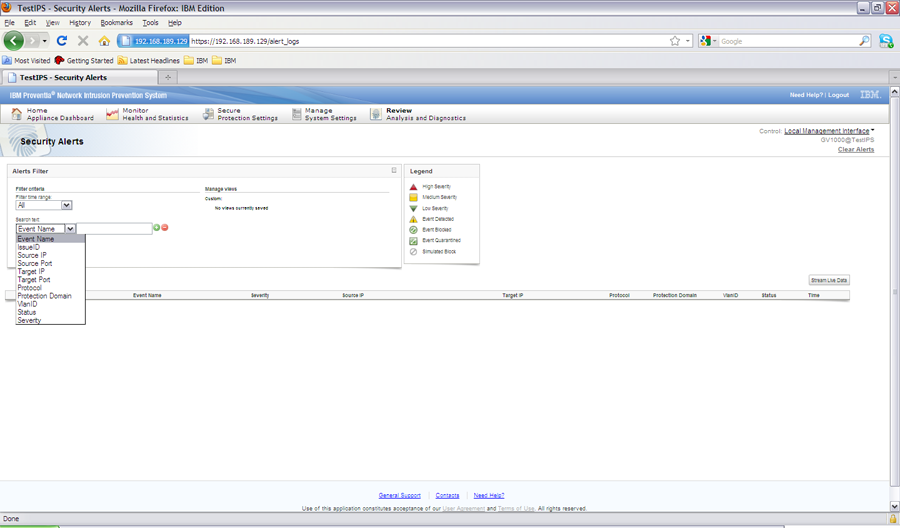
Task: Open the Filter time range All dropdown
Action: [44, 205]
